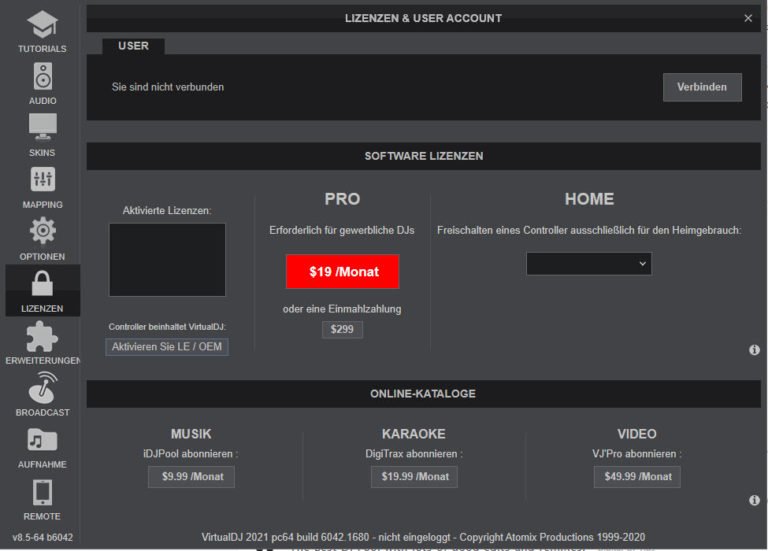Subscribe to VJ'Pro for $49.99 /Monat
Screen dimensions: 768x551
pos(637,477)
